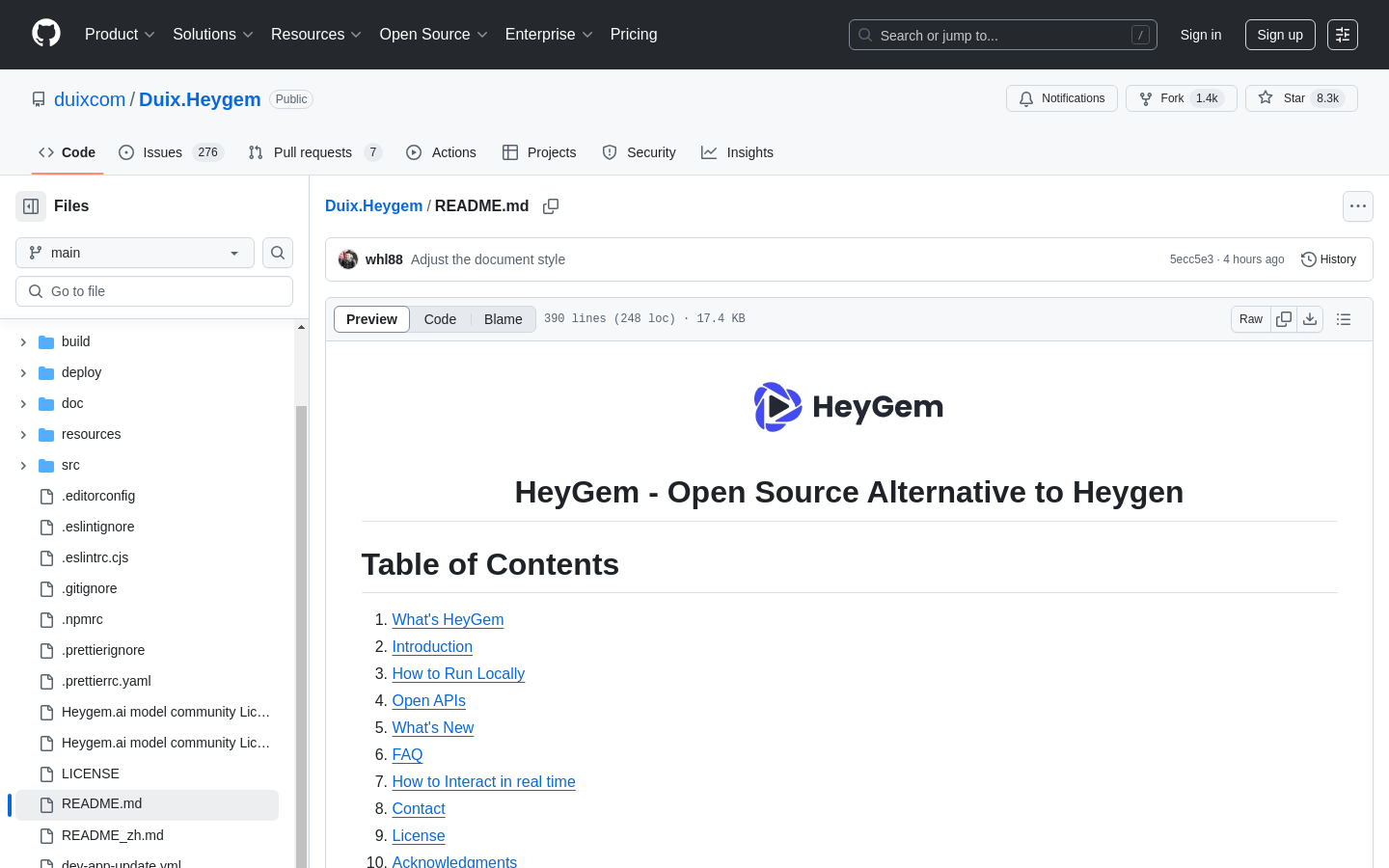Open the Duix.Heygem repository title link

200,99
